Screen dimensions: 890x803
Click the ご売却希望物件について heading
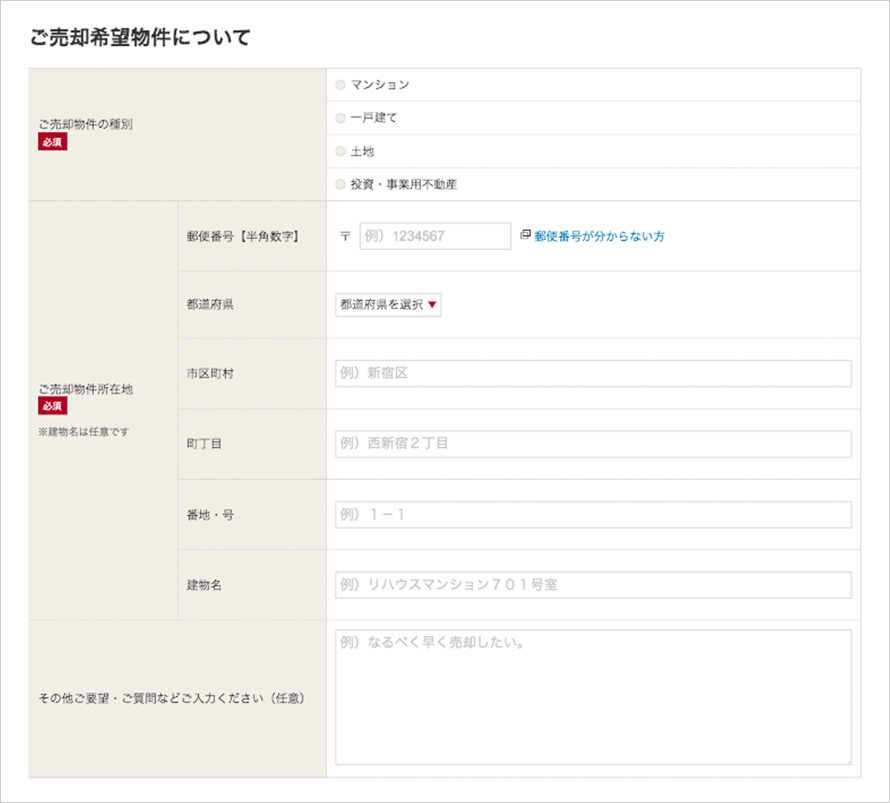pyautogui.click(x=143, y=39)
